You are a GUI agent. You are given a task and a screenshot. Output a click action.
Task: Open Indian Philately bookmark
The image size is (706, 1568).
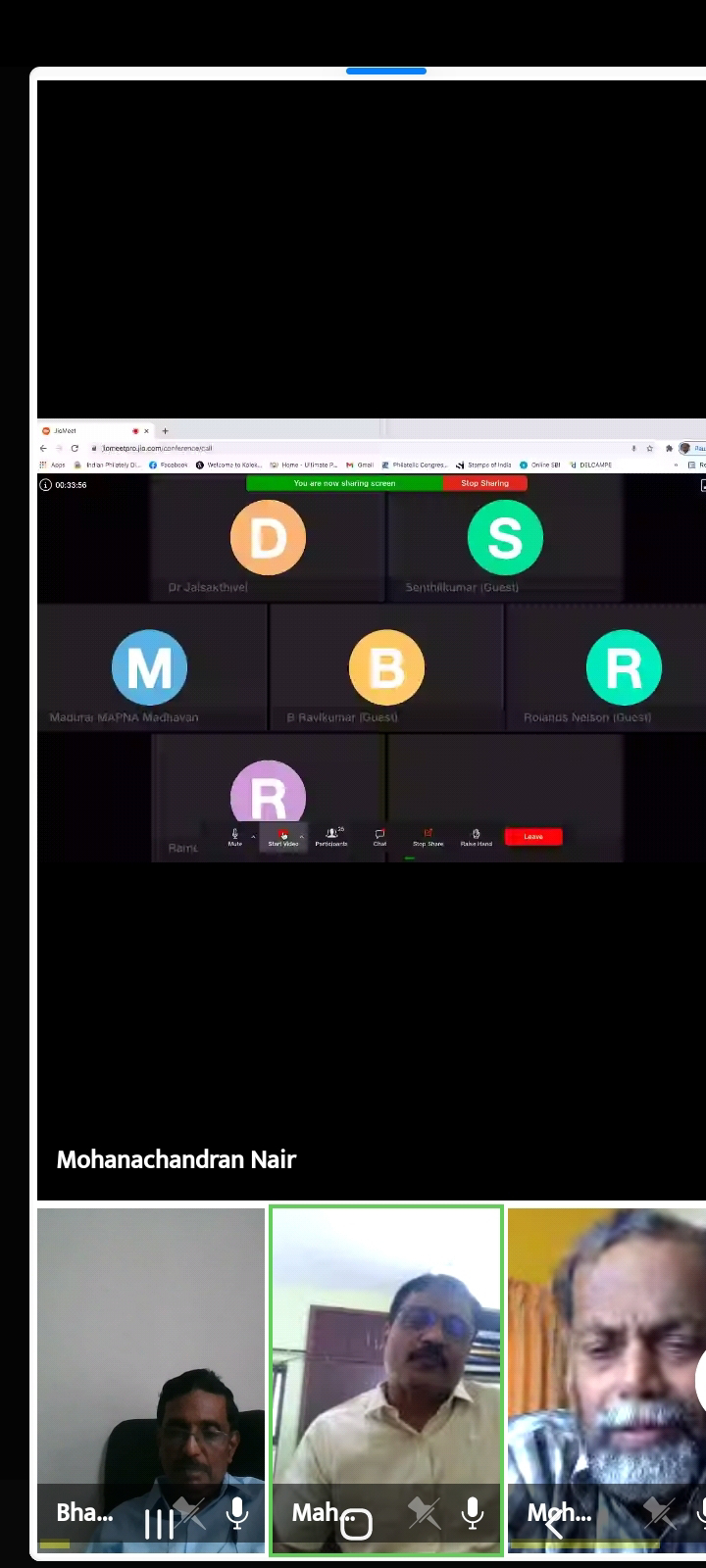pyautogui.click(x=107, y=465)
